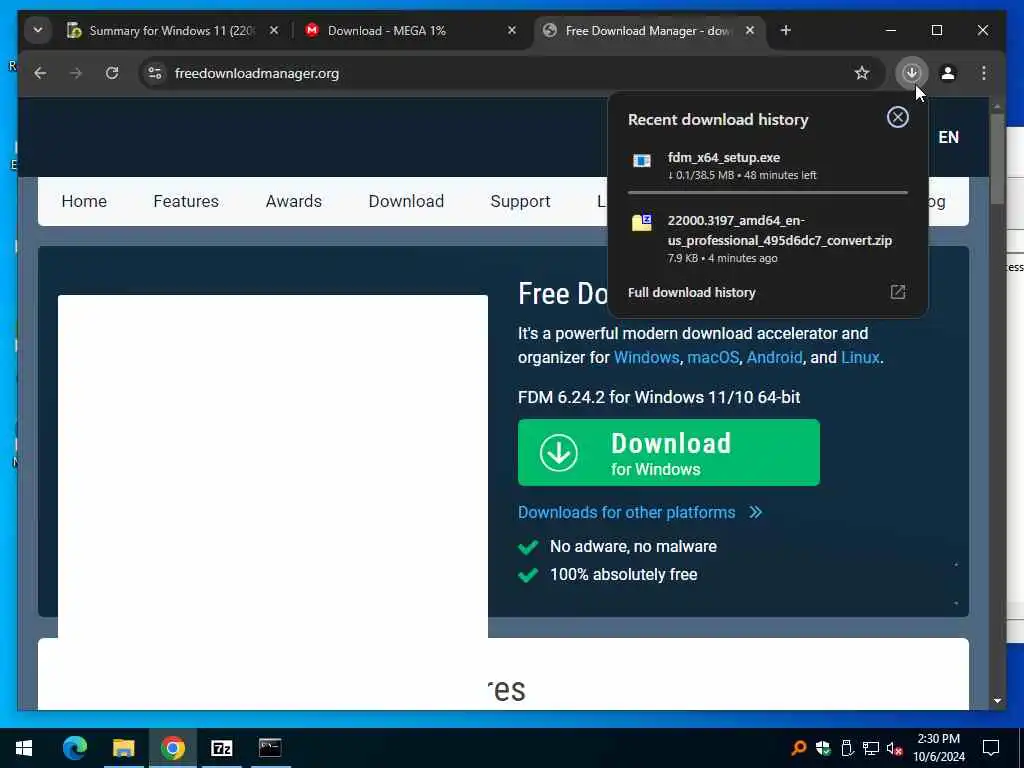Open the Download menu item
This screenshot has height=768, width=1024.
(406, 201)
